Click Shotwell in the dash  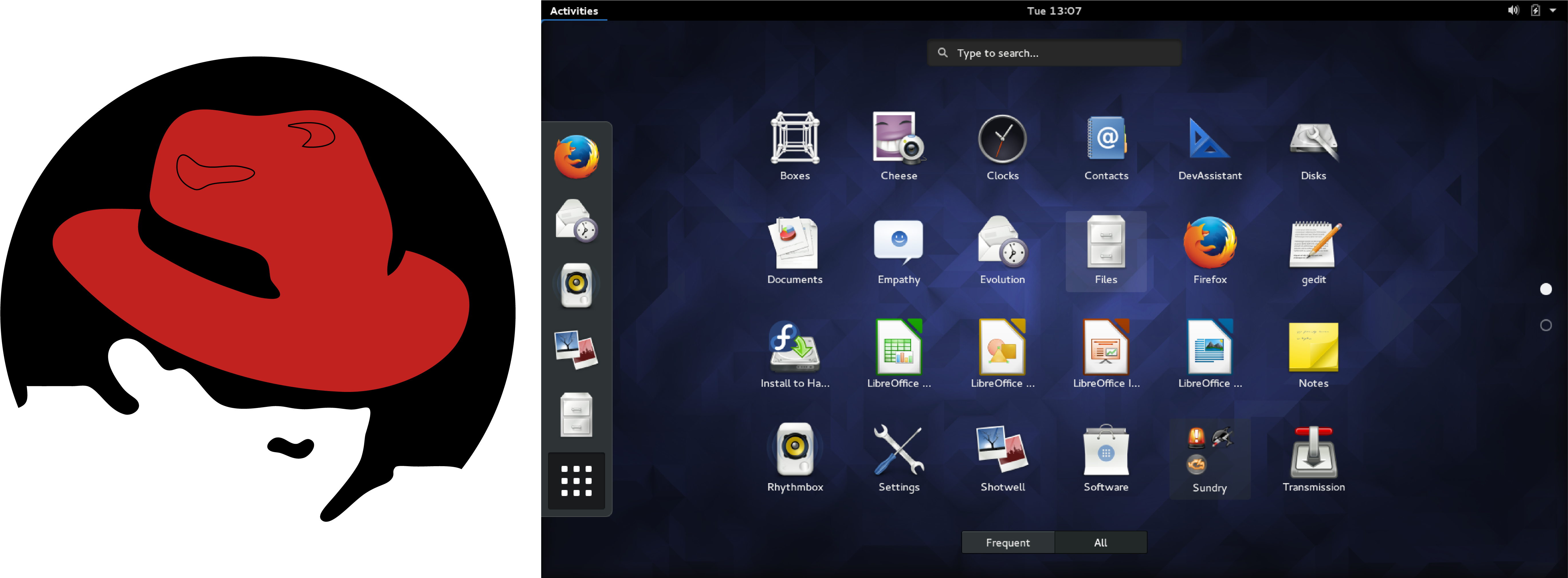point(576,350)
